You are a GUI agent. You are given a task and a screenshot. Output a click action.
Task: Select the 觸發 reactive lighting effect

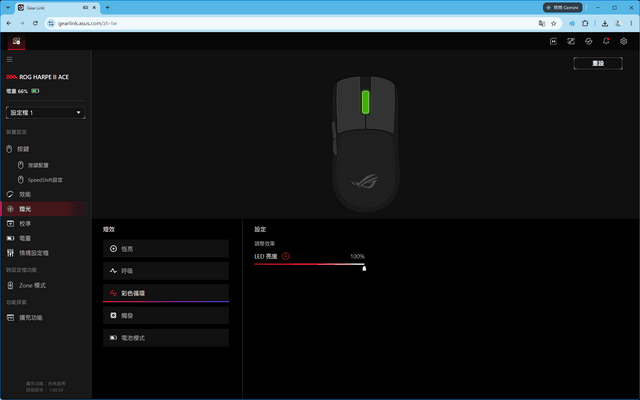click(166, 316)
